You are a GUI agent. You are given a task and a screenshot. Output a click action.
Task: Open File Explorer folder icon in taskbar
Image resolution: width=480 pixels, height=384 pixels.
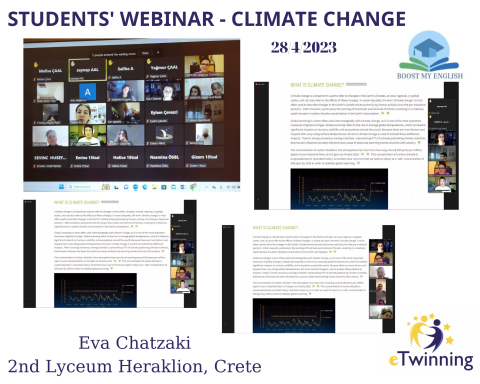(154, 187)
